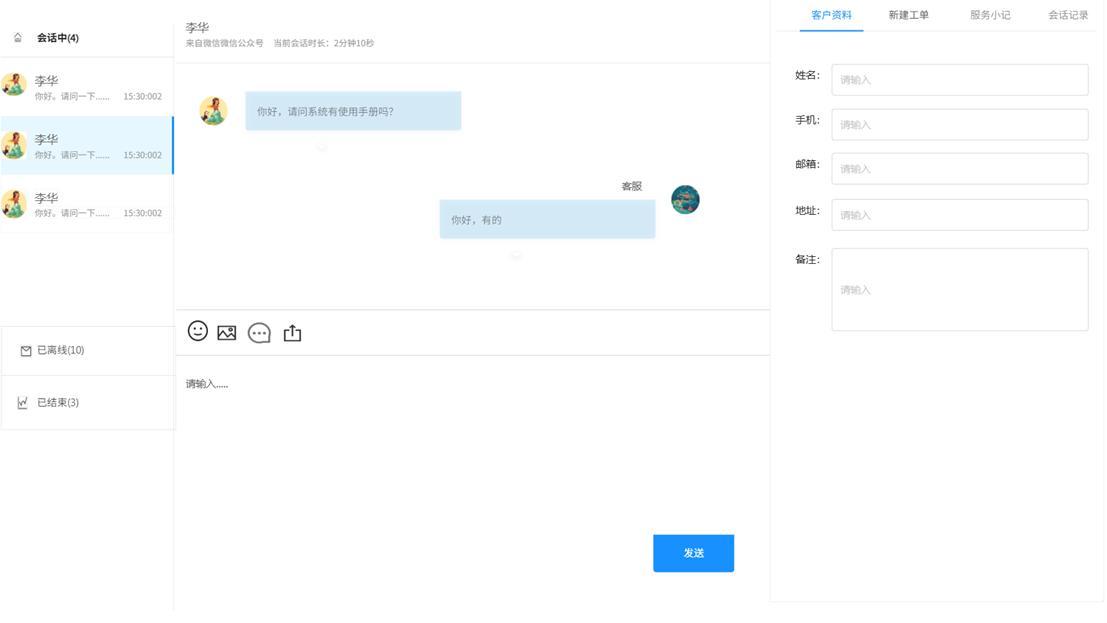The width and height of the screenshot is (1107, 623).
Task: Click the share/transfer session icon
Action: click(292, 333)
